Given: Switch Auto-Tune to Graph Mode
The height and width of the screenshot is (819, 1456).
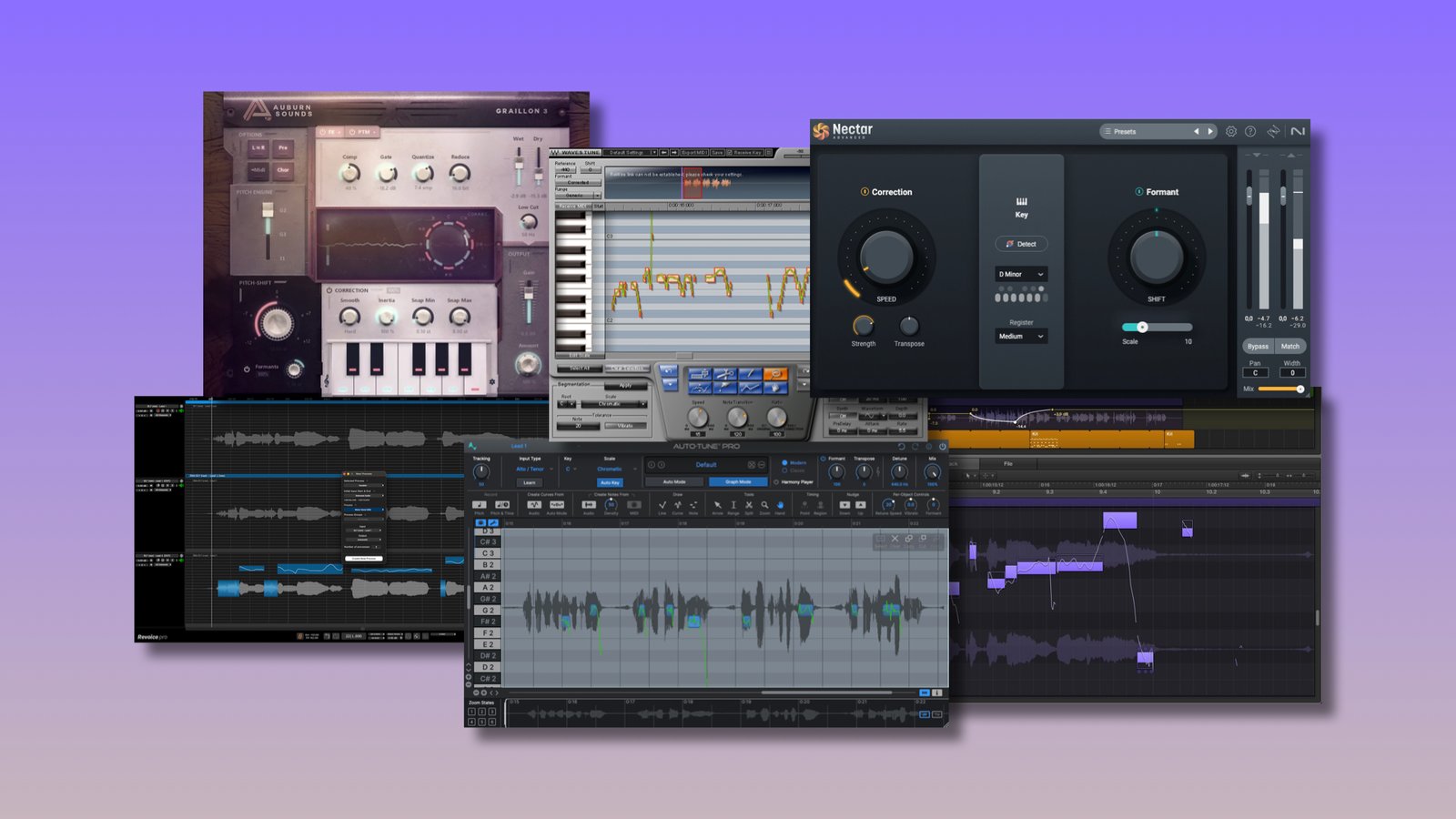Looking at the screenshot, I should pos(738,482).
